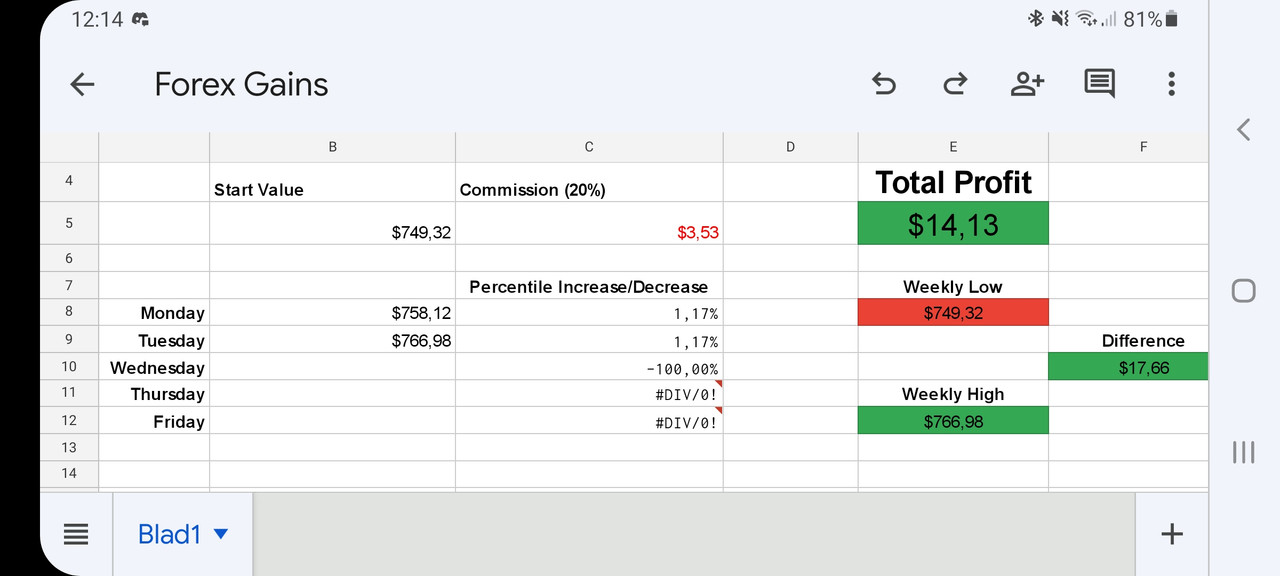Select row 5 header
This screenshot has height=576, width=1280.
tap(69, 223)
